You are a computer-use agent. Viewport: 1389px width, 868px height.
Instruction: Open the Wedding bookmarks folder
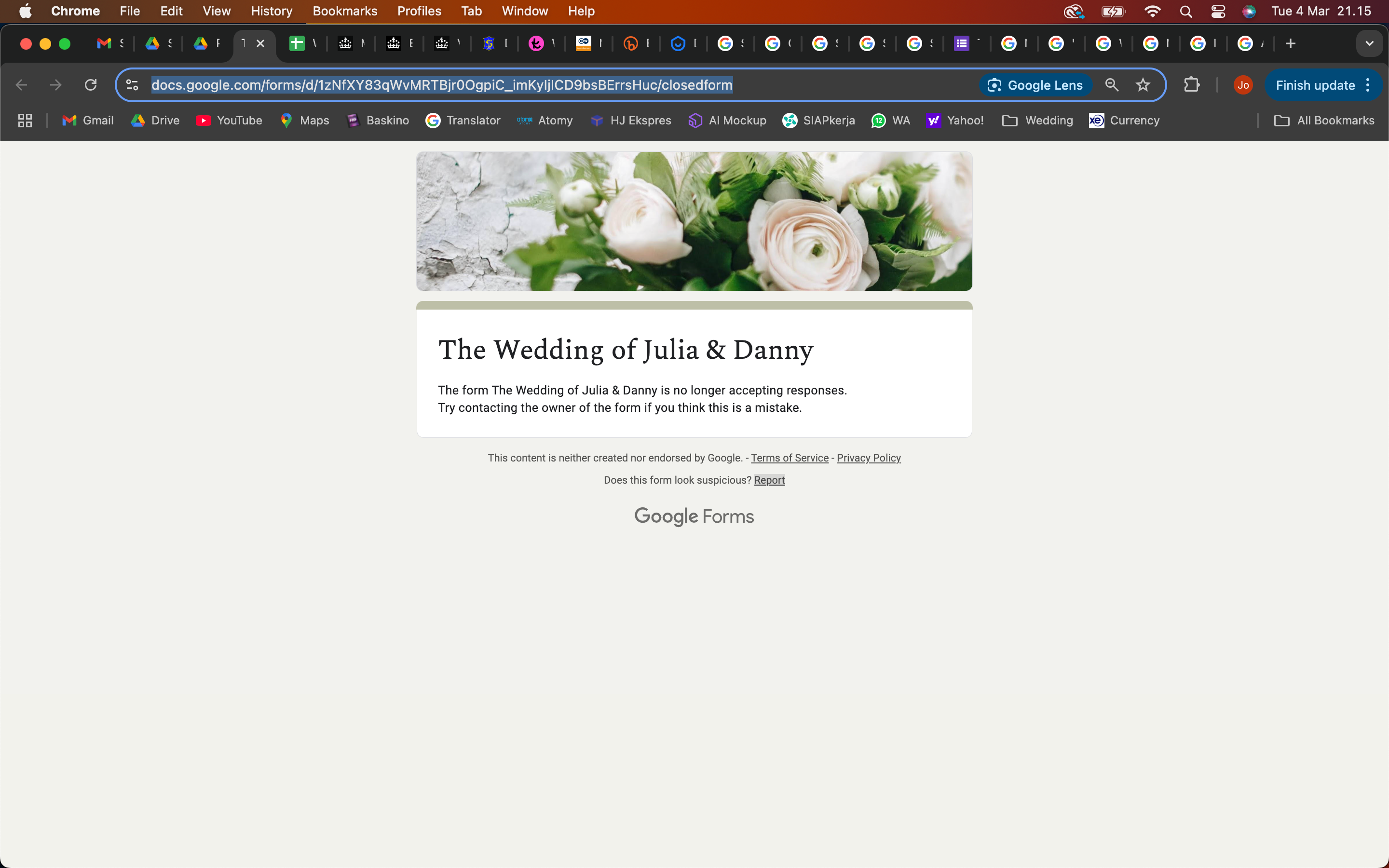point(1037,121)
